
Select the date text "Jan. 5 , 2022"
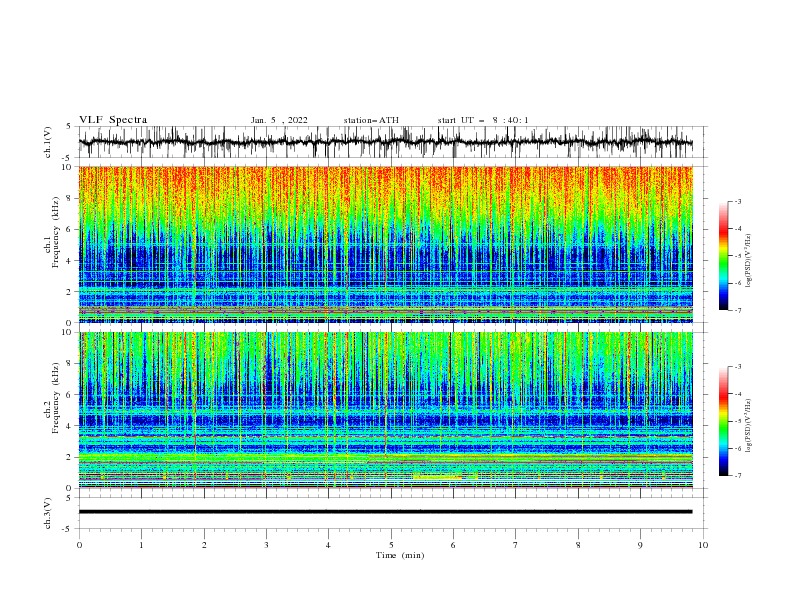pos(279,120)
